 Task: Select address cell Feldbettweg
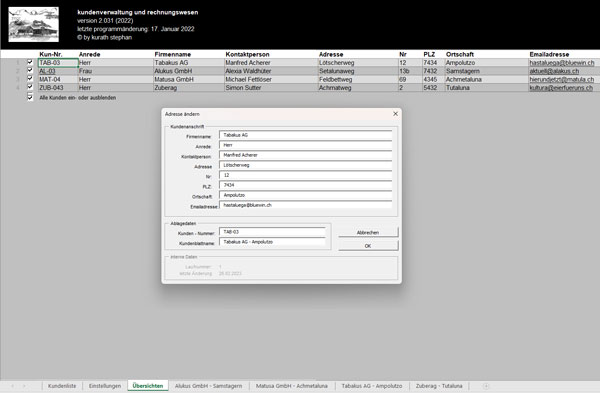point(358,80)
